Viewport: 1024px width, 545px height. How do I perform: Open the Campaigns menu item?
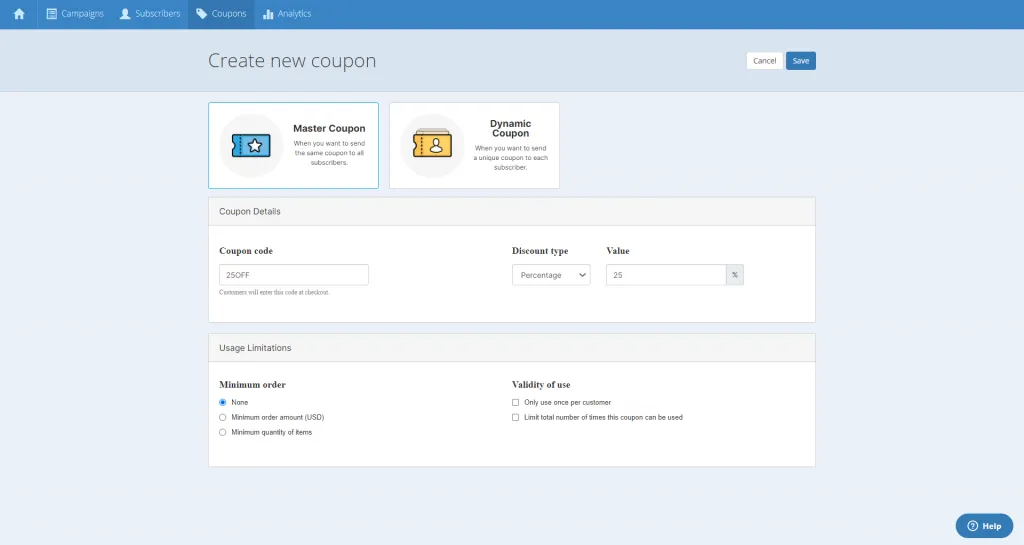pyautogui.click(x=75, y=14)
